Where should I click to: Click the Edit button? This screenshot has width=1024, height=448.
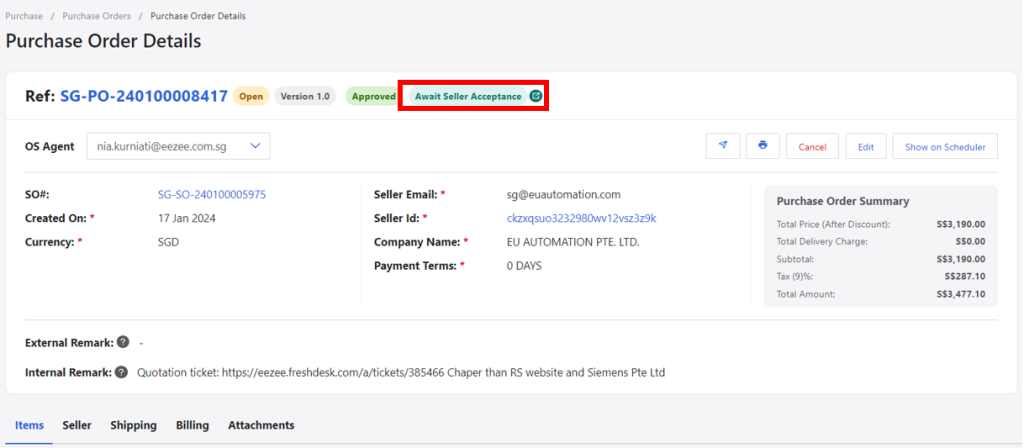coord(866,146)
